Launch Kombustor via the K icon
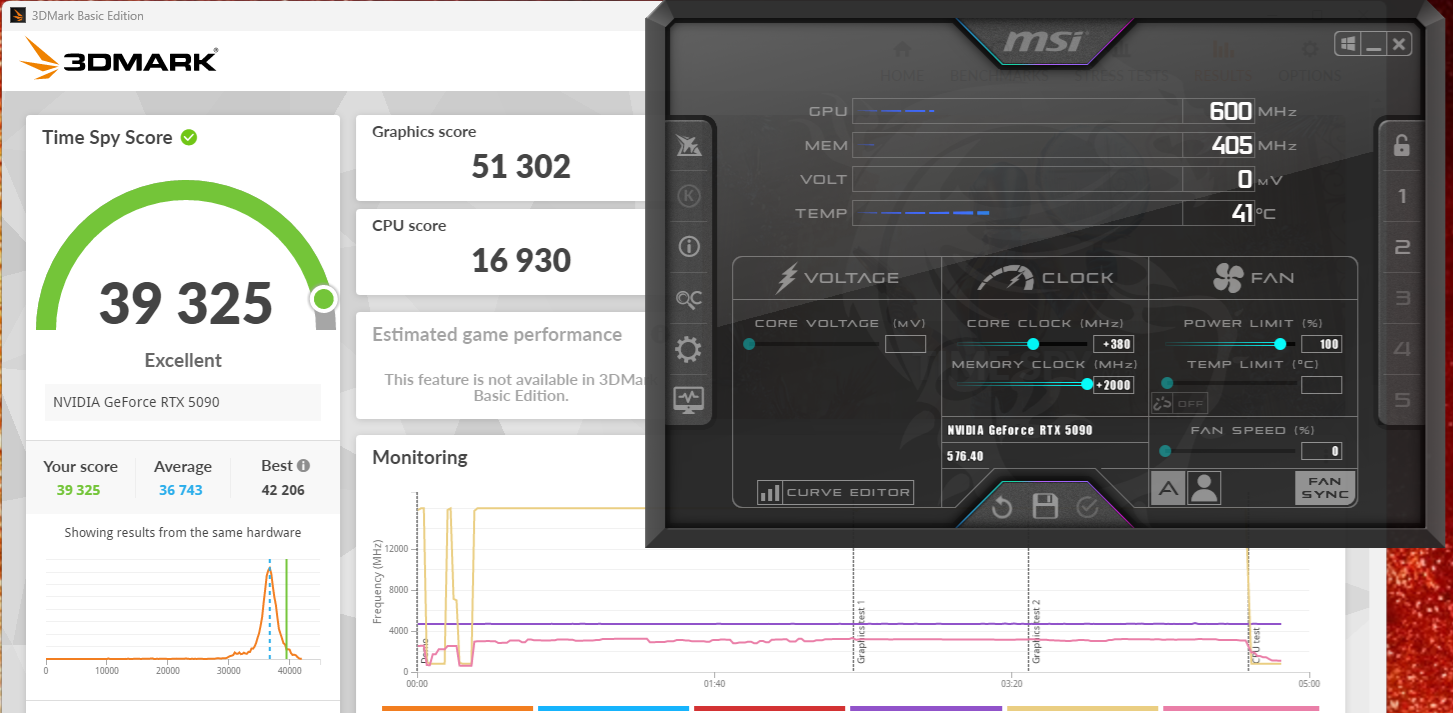 pos(689,196)
